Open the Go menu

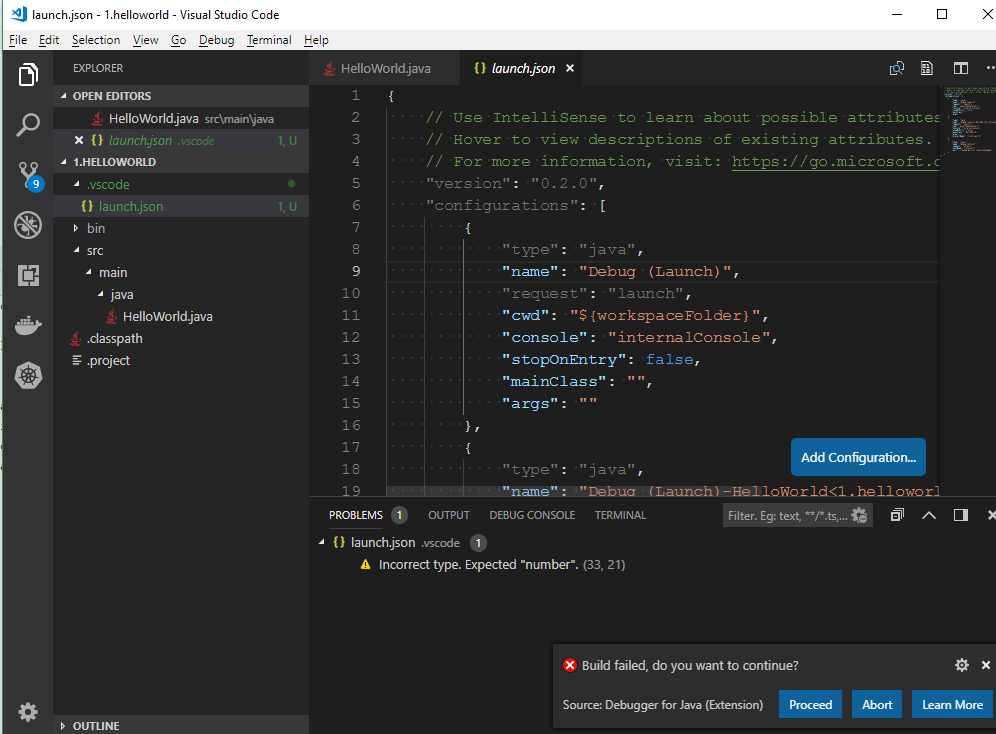point(178,40)
